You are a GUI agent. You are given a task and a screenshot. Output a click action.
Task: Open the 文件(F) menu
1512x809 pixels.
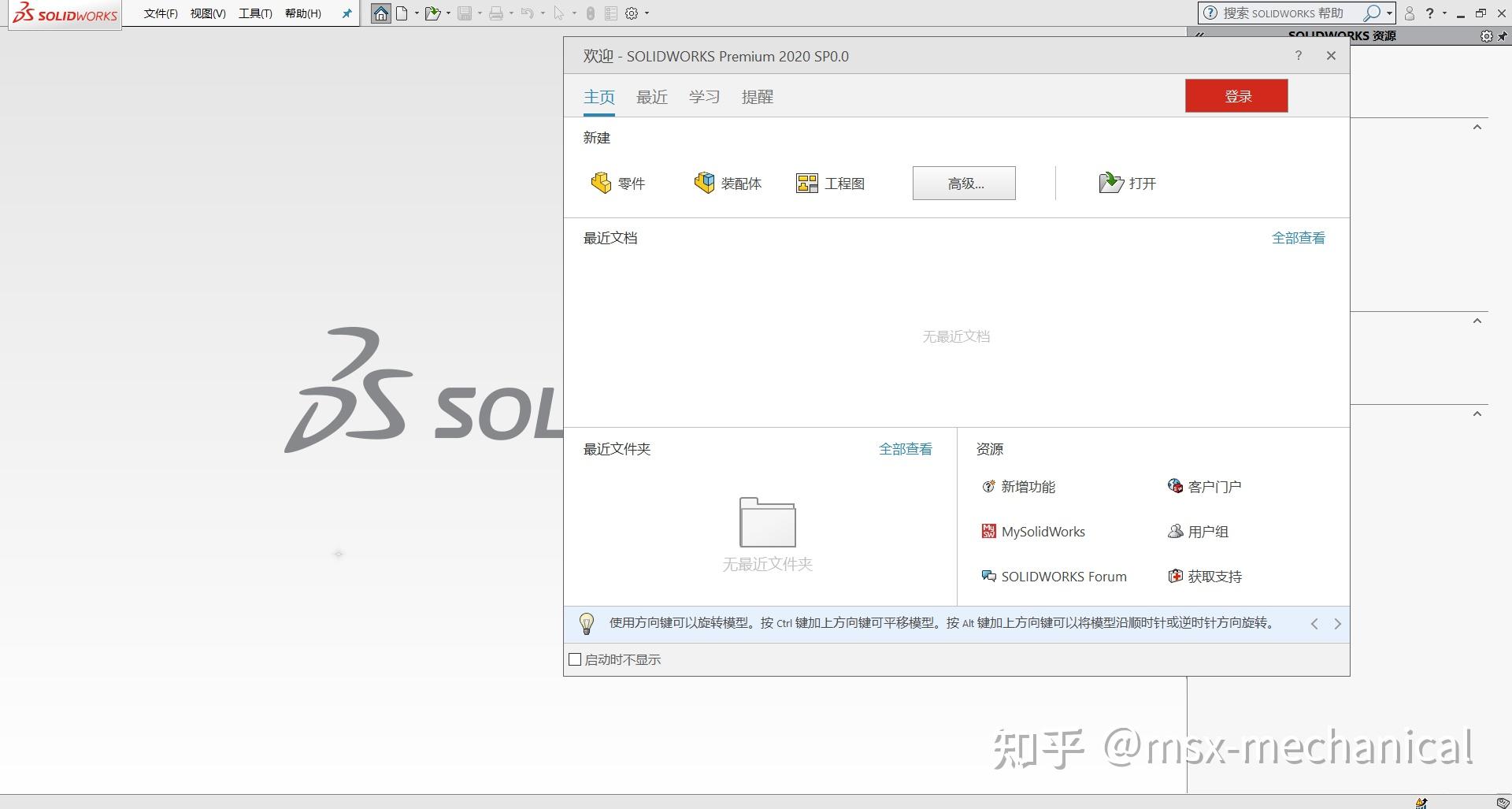pos(161,13)
